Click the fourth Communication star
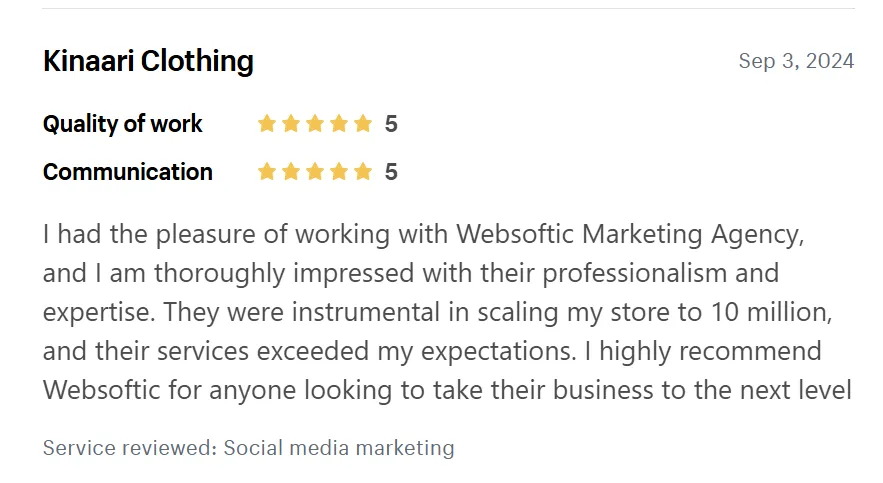The width and height of the screenshot is (883, 483). click(x=339, y=172)
